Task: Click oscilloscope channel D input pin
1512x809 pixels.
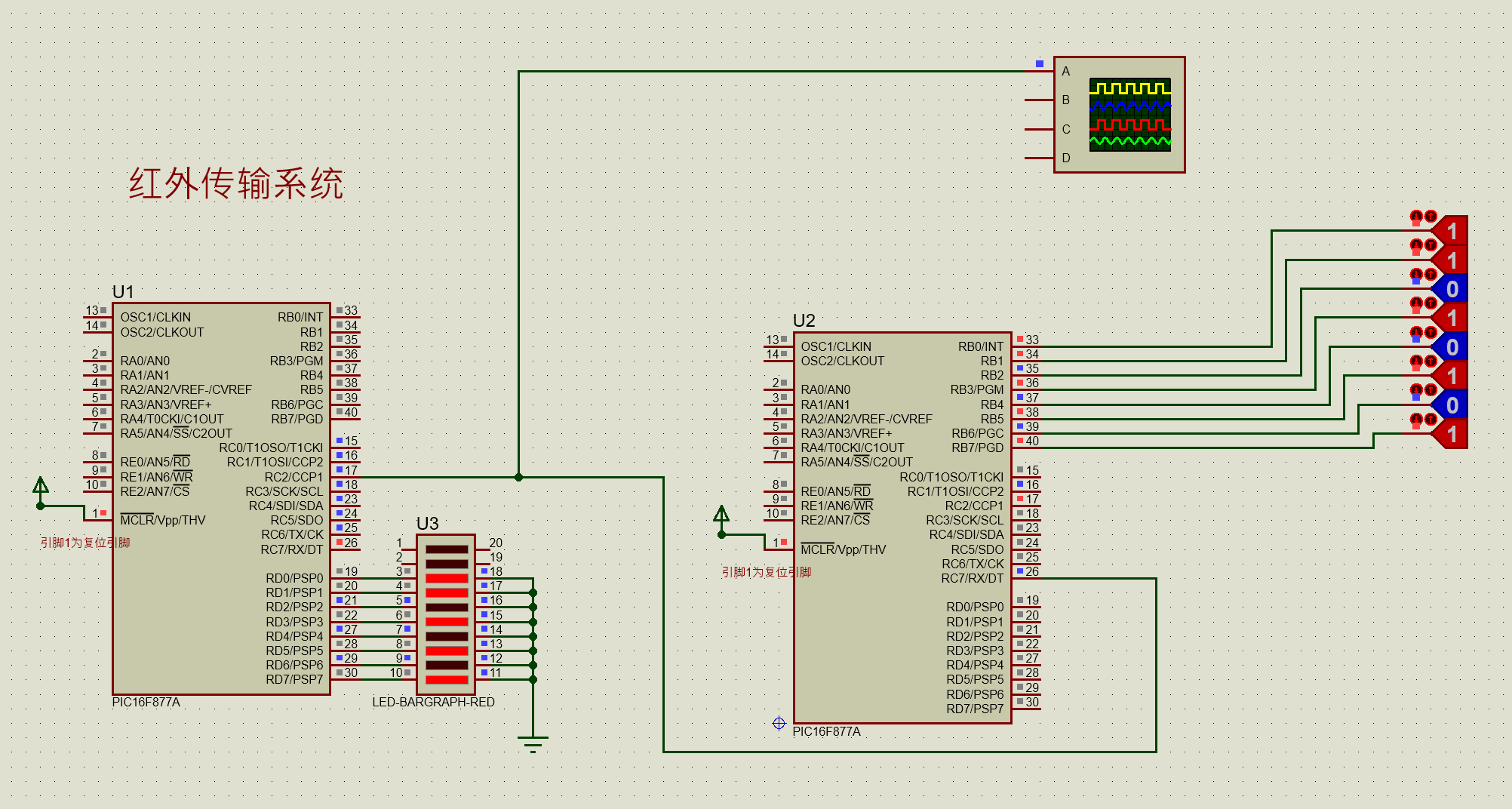Action: tap(1038, 158)
